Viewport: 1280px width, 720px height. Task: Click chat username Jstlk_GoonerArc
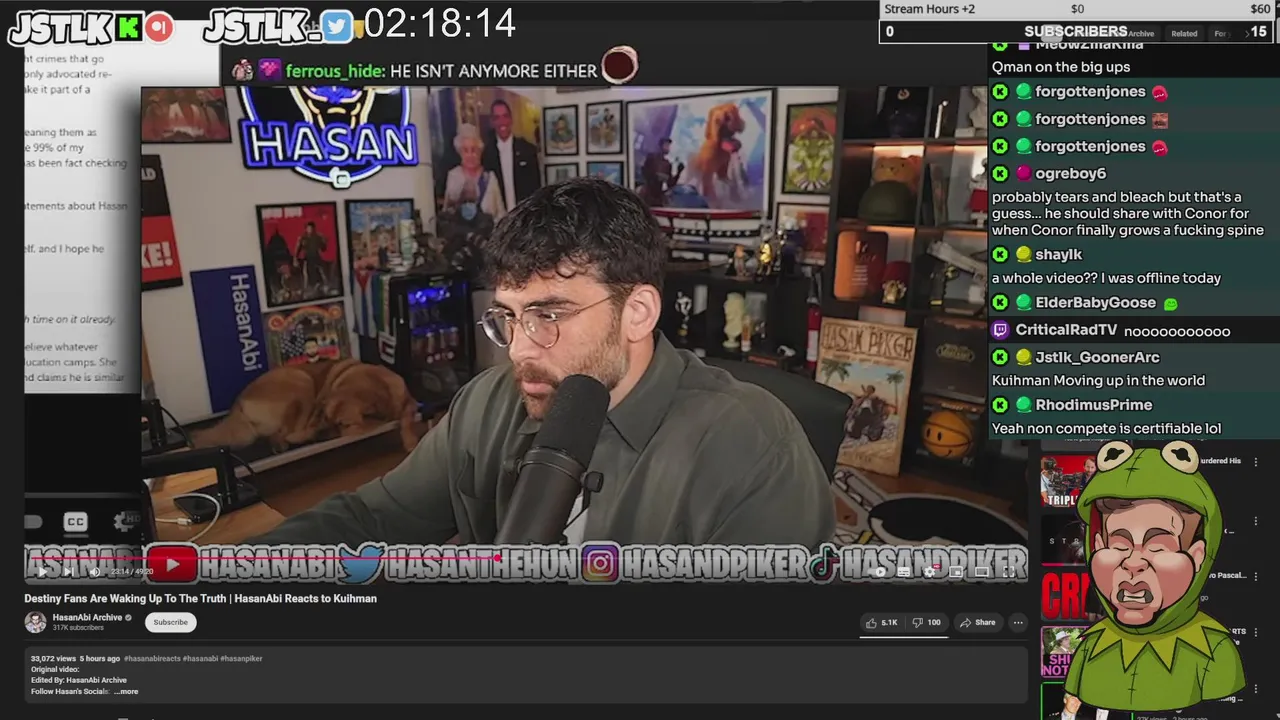coord(1097,356)
